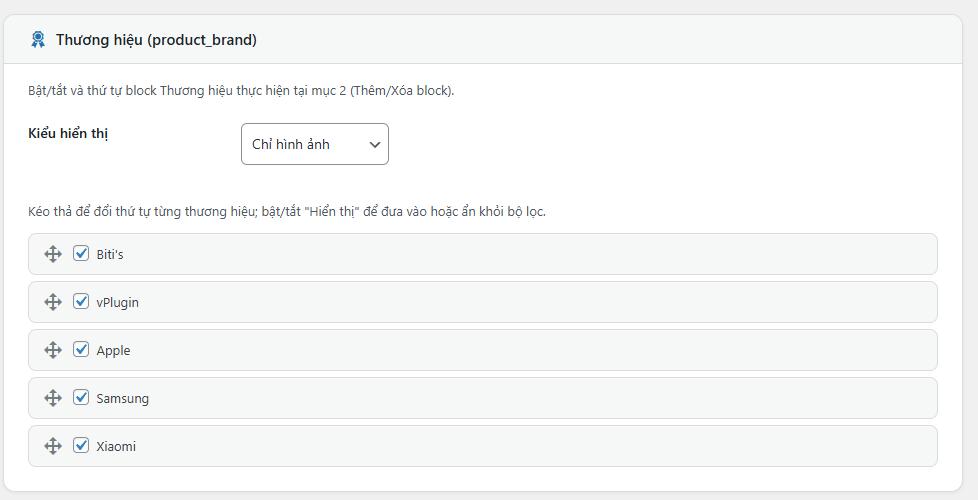Click the drag handle icon for vPlugin

53,302
